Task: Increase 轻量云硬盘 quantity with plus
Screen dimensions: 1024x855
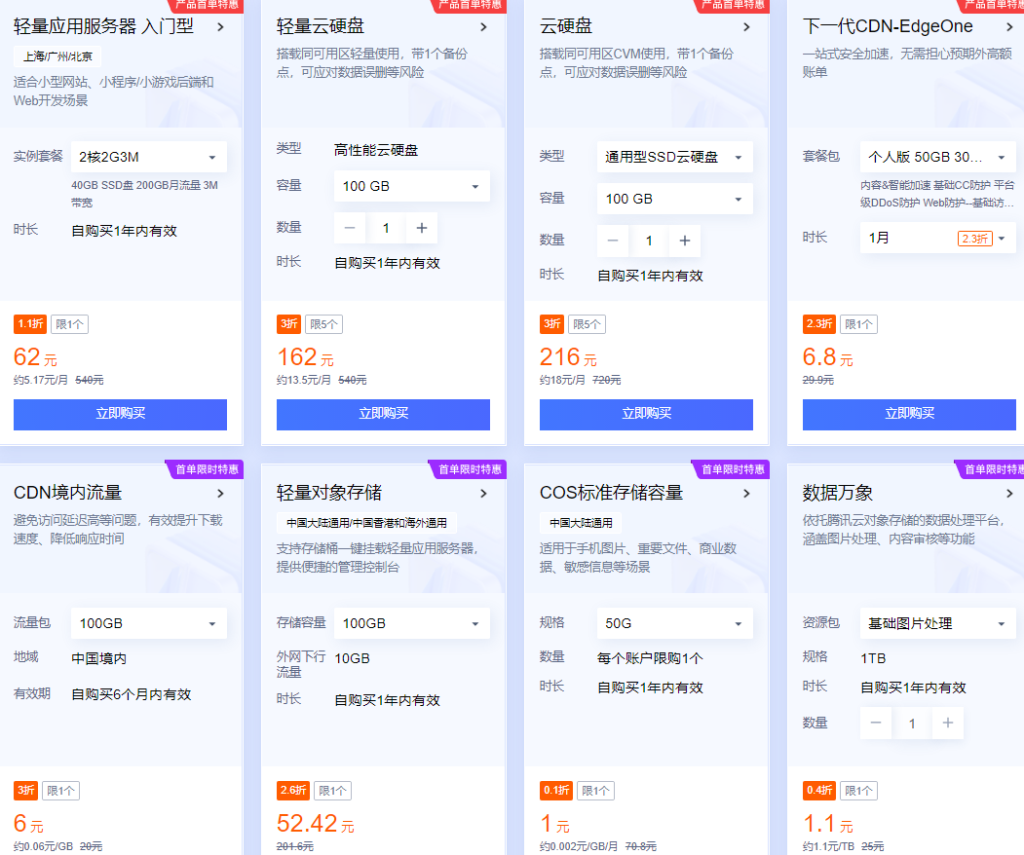Action: coord(422,228)
